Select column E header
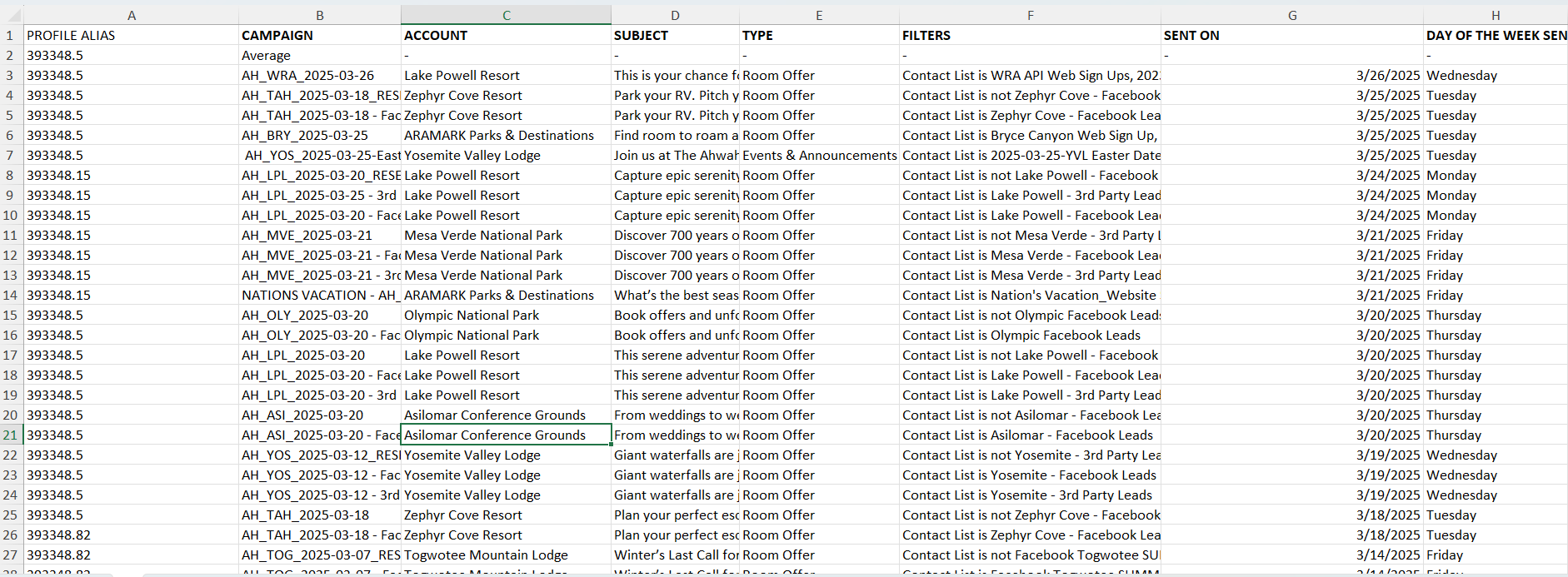1568x577 pixels. 819,15
